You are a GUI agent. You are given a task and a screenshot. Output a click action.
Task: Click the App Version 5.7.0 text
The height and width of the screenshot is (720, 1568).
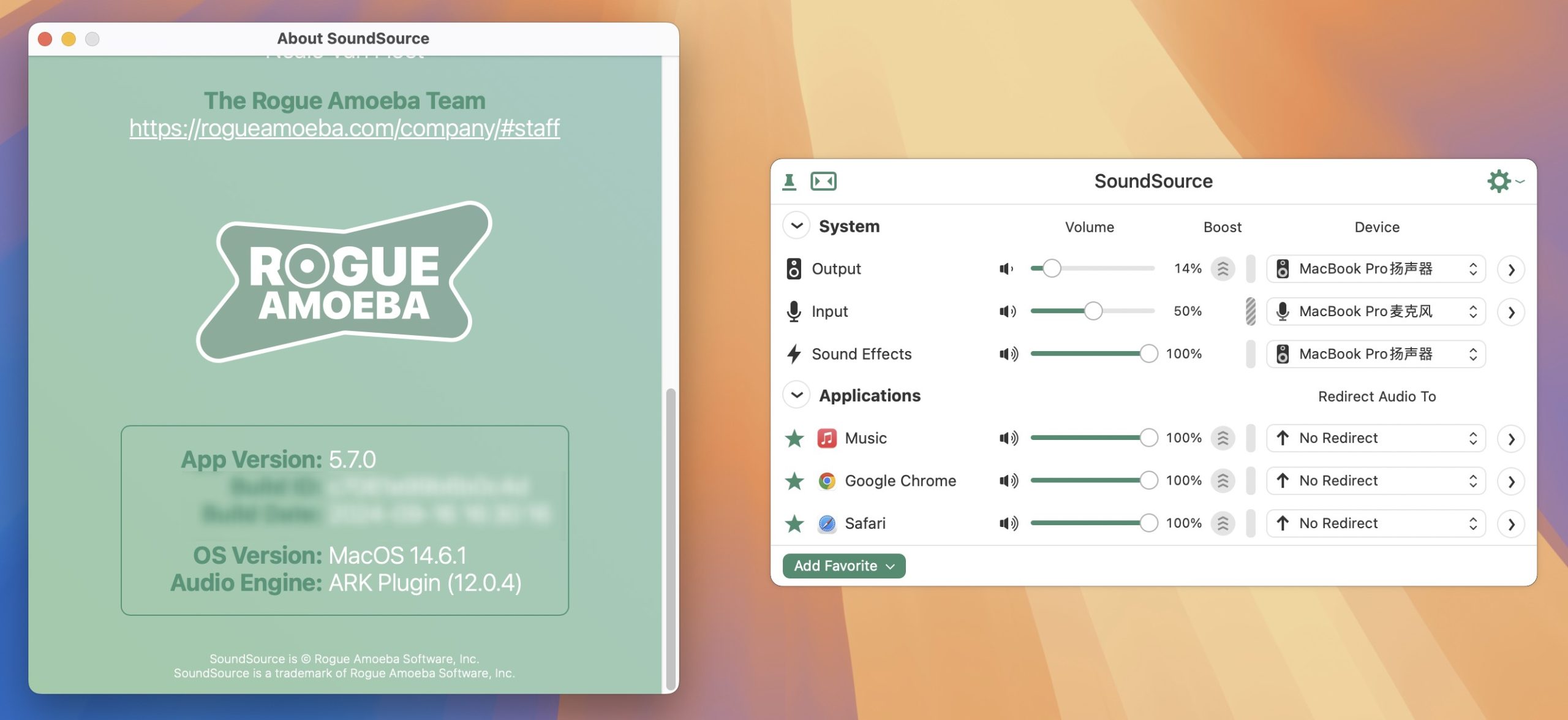[x=278, y=459]
